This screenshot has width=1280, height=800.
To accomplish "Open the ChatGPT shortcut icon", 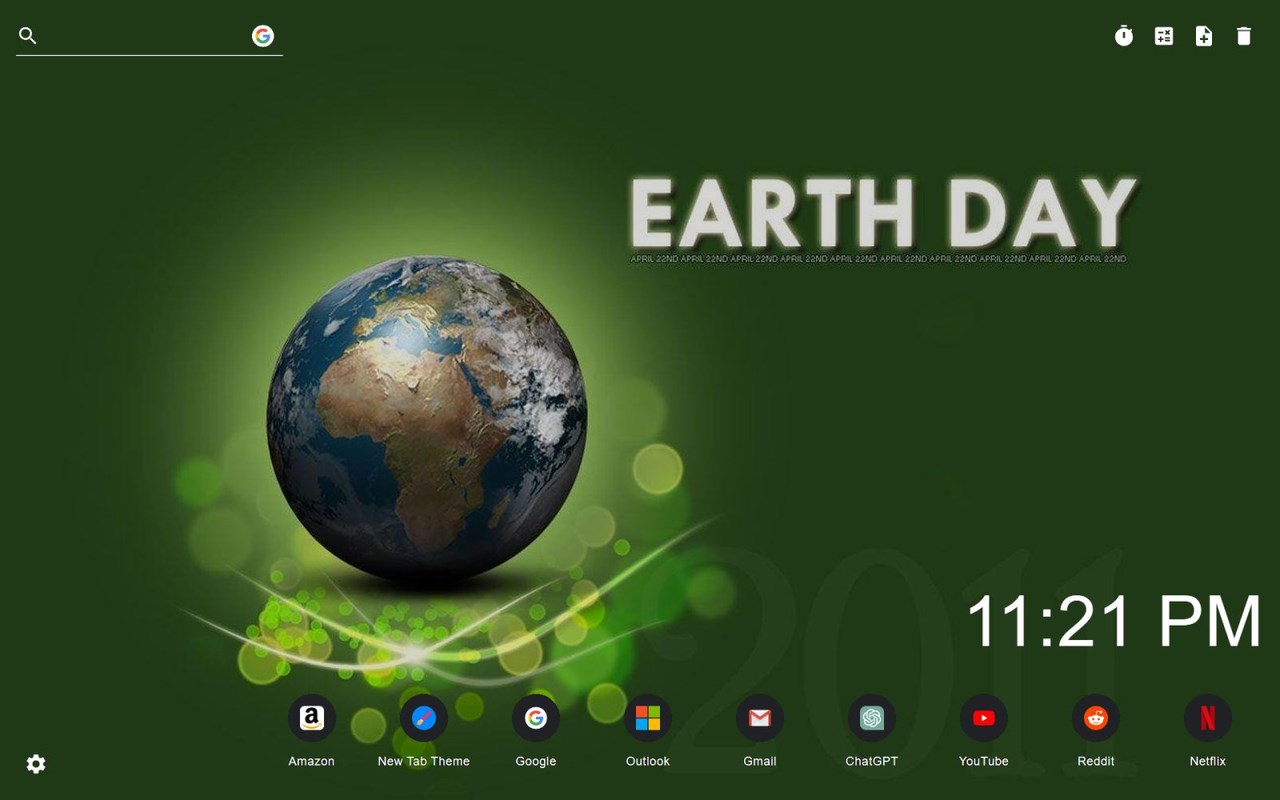I will coord(872,718).
